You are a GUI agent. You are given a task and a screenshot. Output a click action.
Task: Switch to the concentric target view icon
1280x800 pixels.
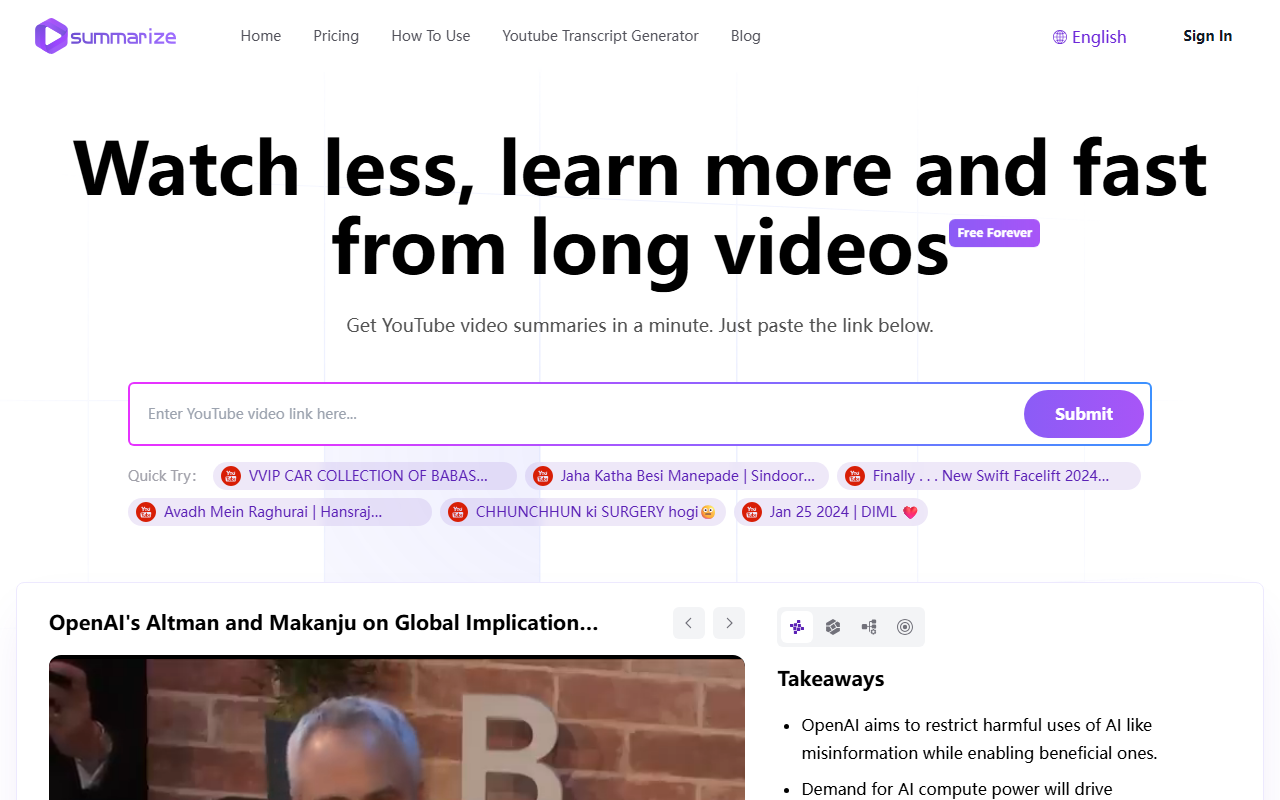click(905, 627)
